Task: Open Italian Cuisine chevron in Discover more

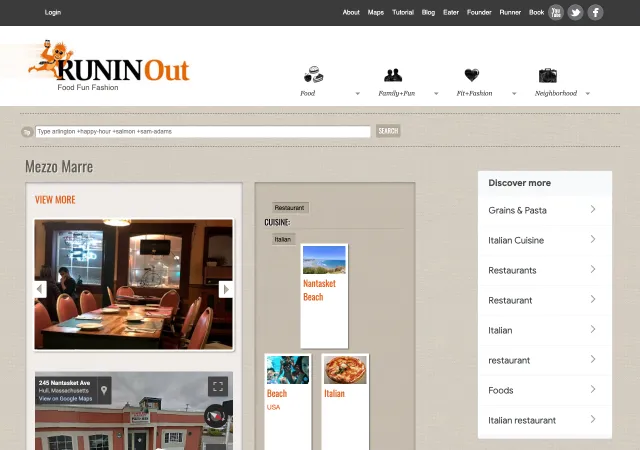Action: tap(593, 239)
